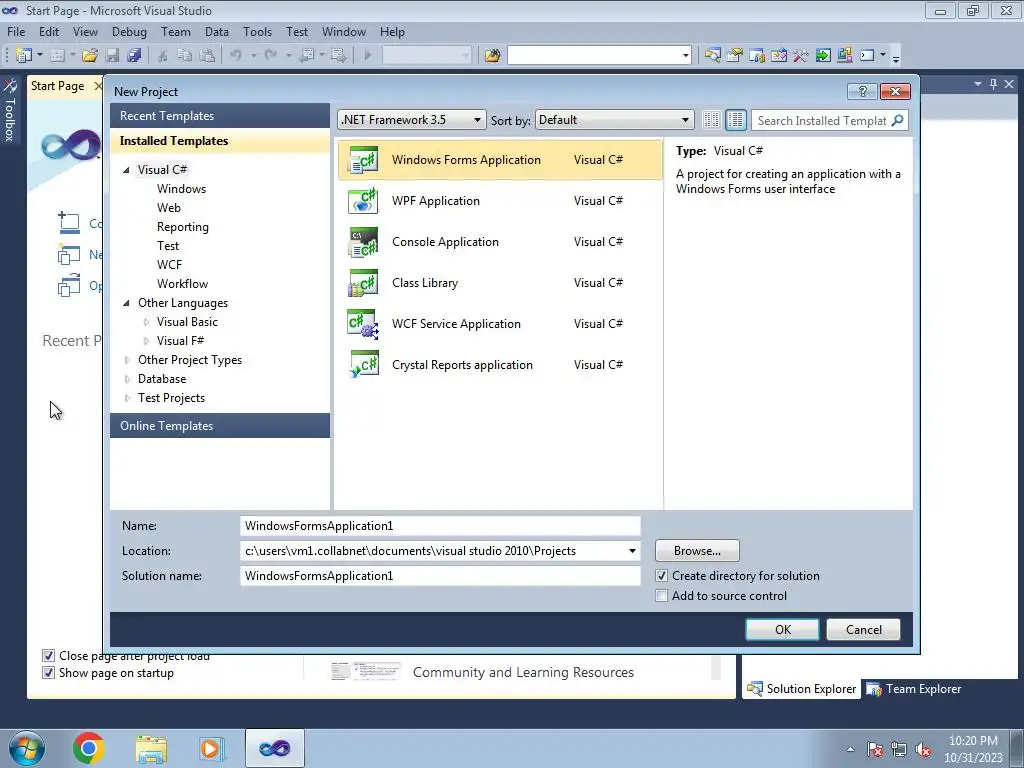Select the WCF Service Application template
Image resolution: width=1024 pixels, height=768 pixels.
(x=500, y=325)
